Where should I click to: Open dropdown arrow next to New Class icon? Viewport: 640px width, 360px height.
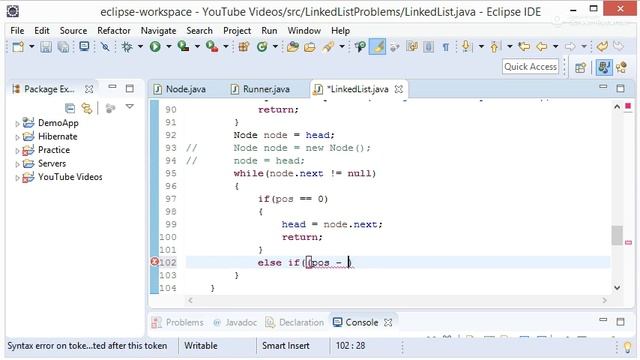click(x=275, y=47)
